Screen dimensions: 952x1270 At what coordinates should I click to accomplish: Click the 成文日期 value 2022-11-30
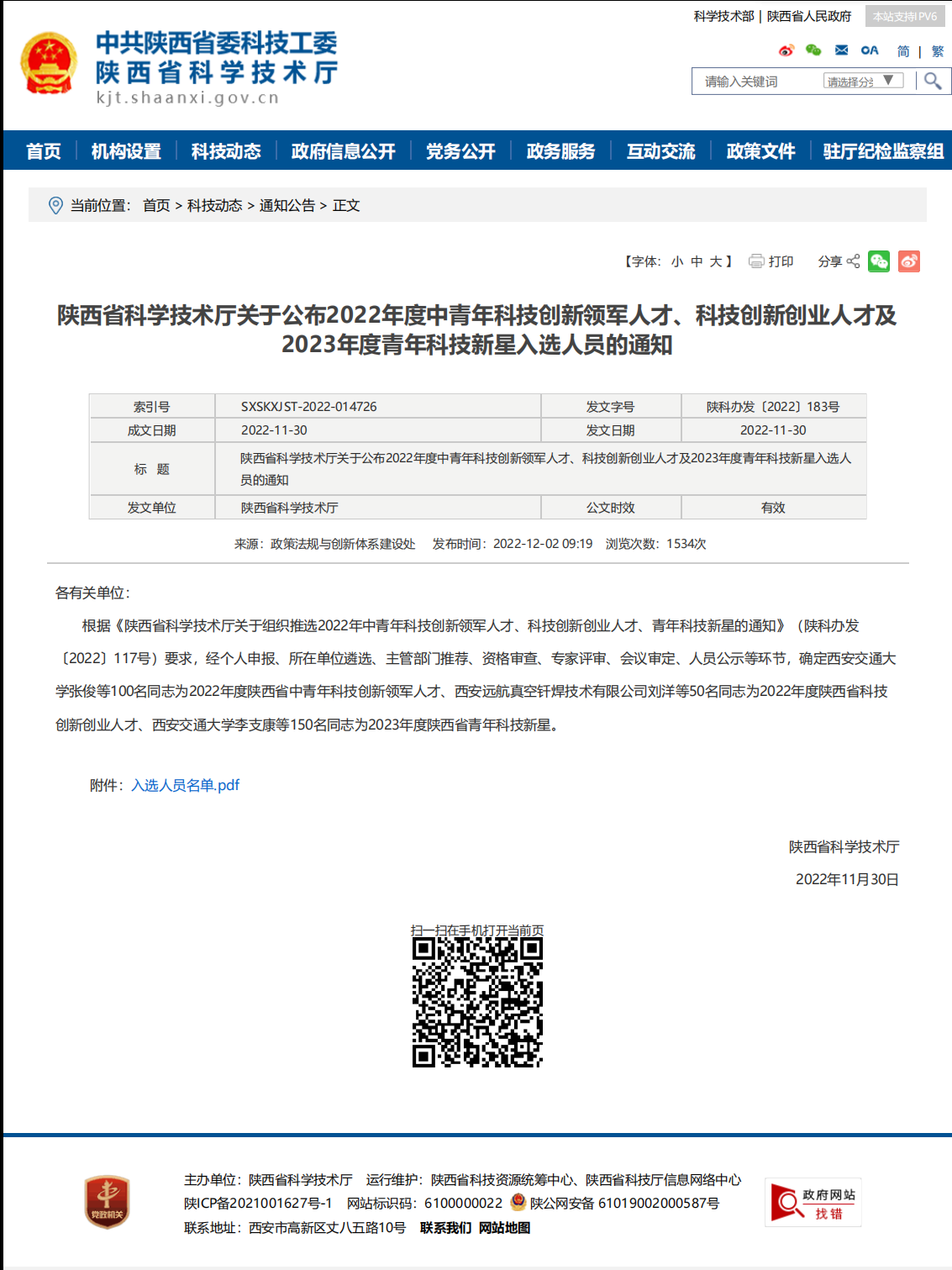[x=274, y=430]
